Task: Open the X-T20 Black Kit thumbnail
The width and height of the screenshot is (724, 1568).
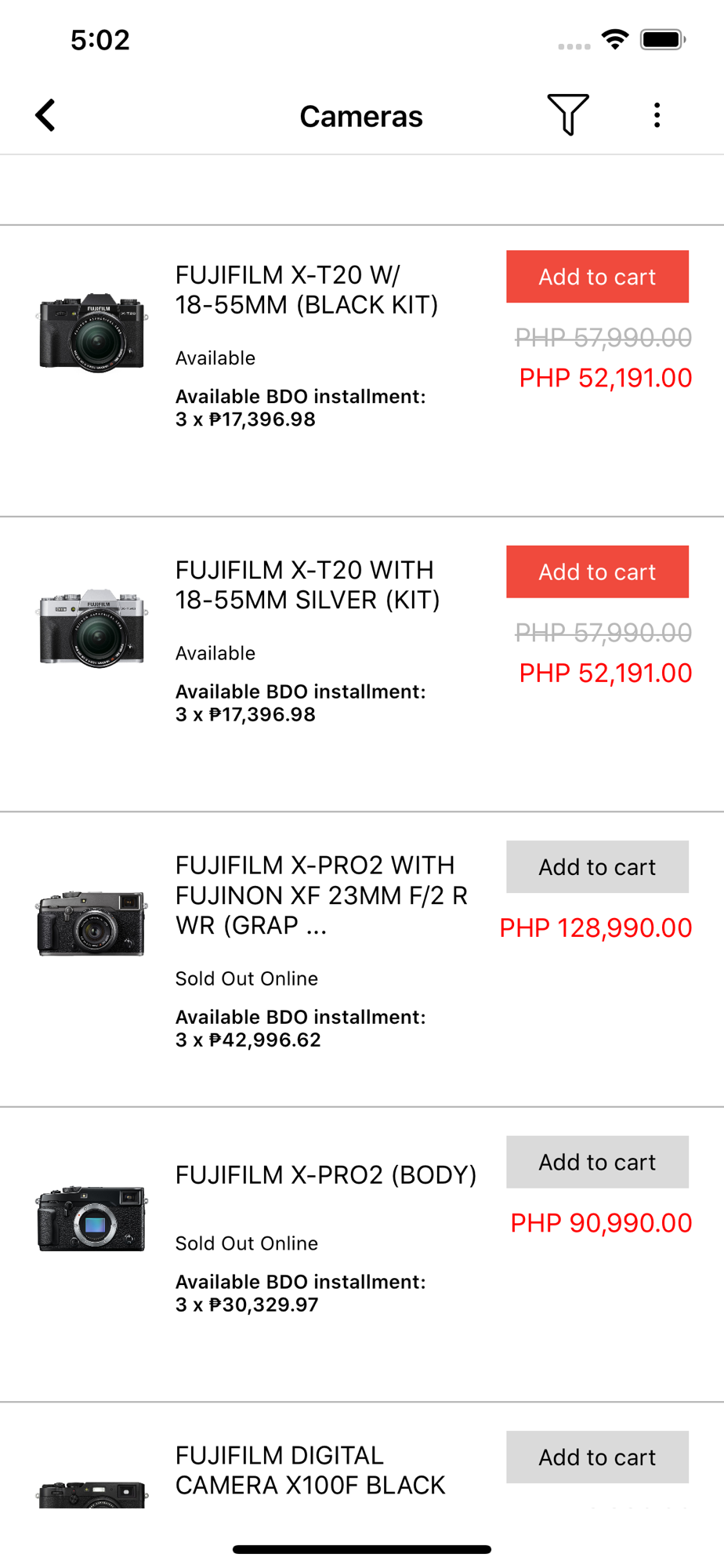Action: point(92,332)
